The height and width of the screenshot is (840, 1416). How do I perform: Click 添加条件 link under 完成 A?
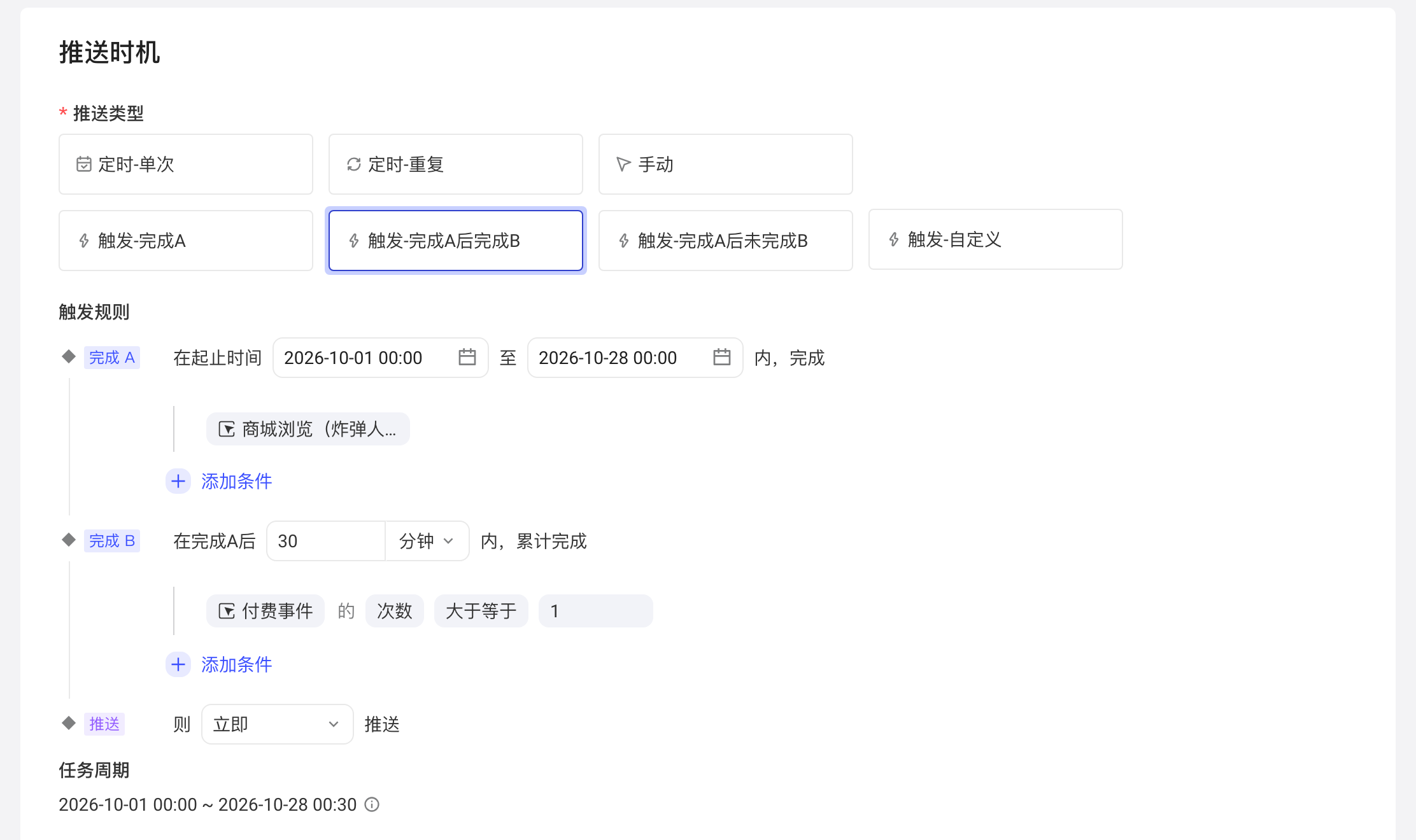pyautogui.click(x=237, y=481)
